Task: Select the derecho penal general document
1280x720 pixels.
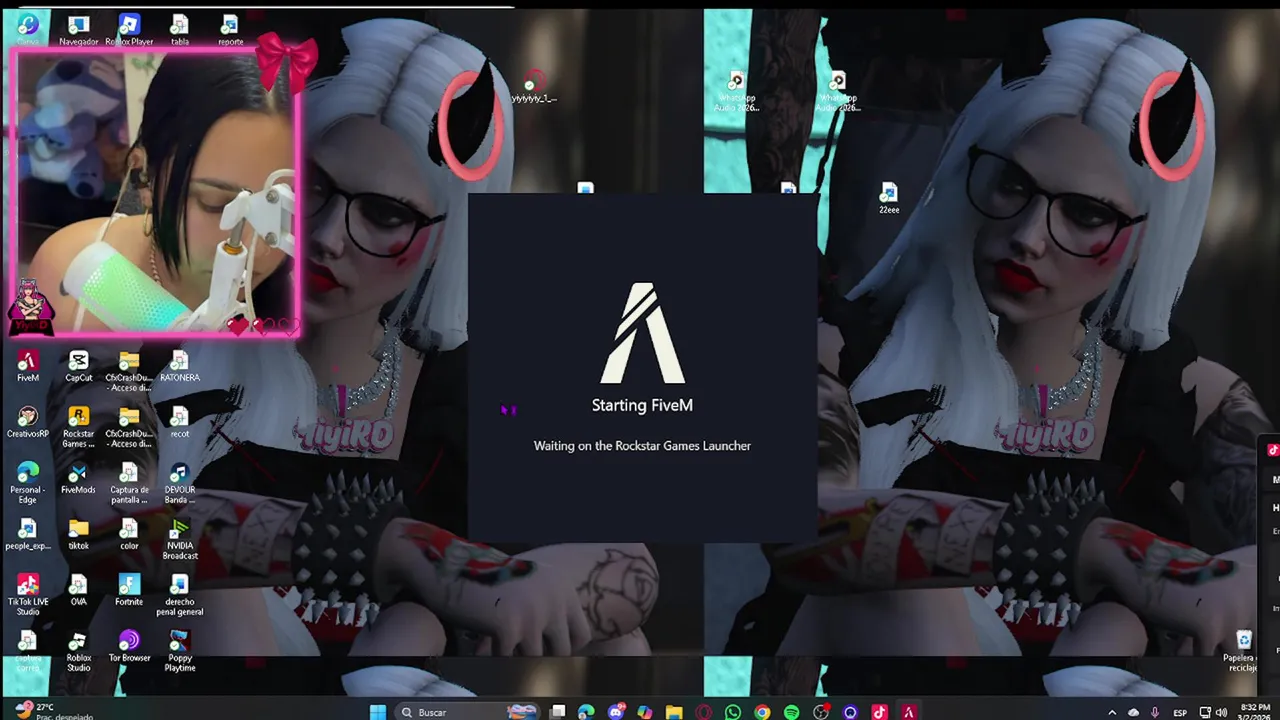Action: 179,595
